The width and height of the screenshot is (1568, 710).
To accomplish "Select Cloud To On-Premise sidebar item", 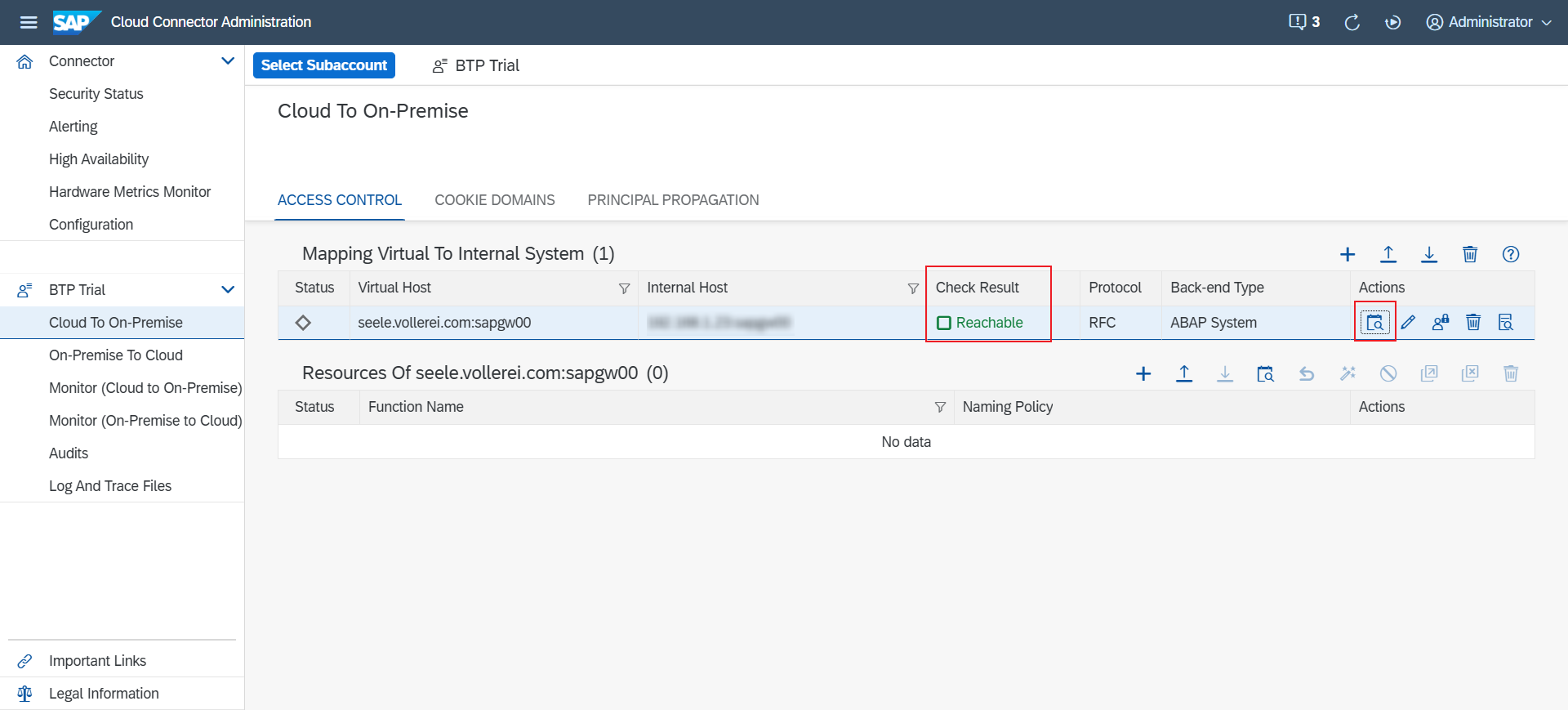I will click(x=122, y=323).
